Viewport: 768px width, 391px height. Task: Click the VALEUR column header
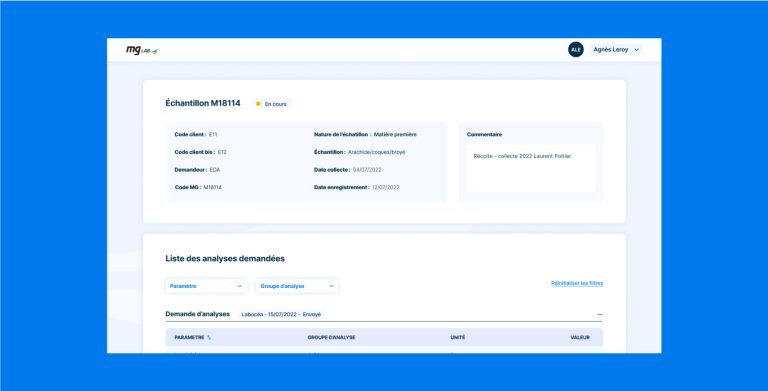pyautogui.click(x=580, y=338)
